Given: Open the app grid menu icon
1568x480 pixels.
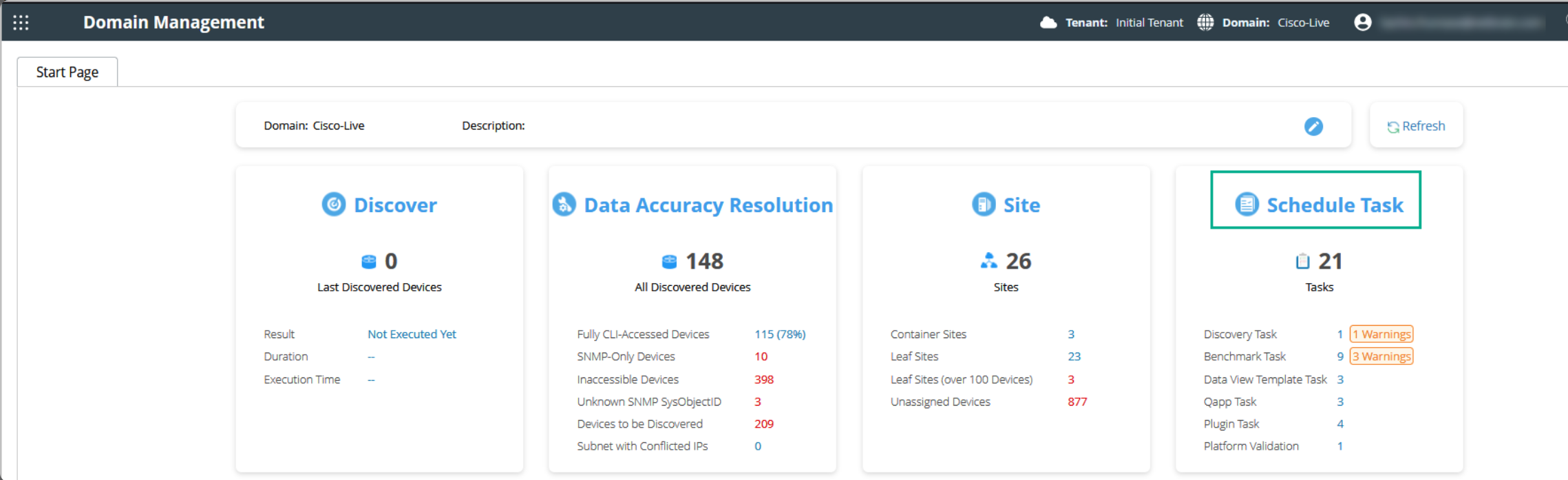Looking at the screenshot, I should (x=21, y=23).
